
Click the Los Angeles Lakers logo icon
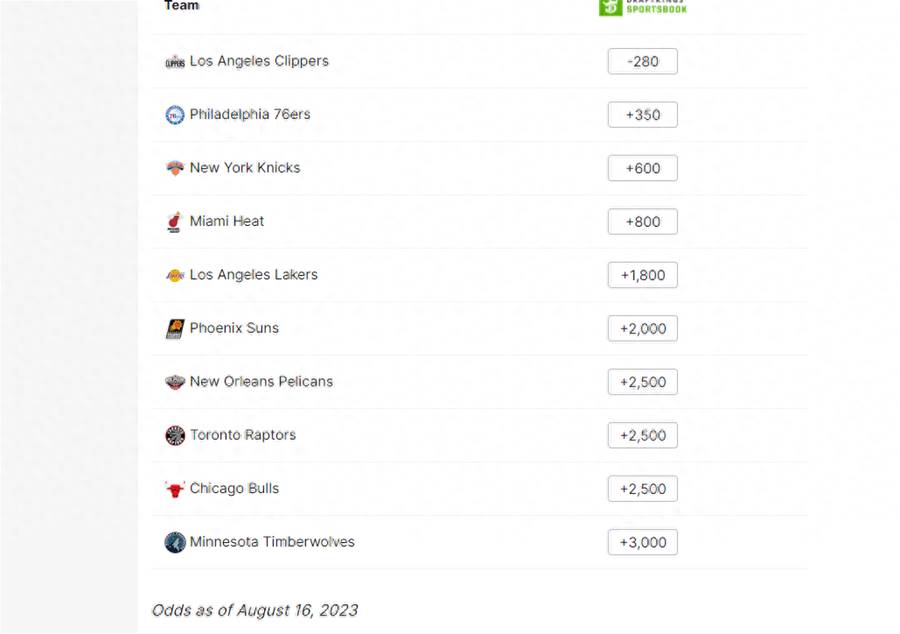point(175,275)
